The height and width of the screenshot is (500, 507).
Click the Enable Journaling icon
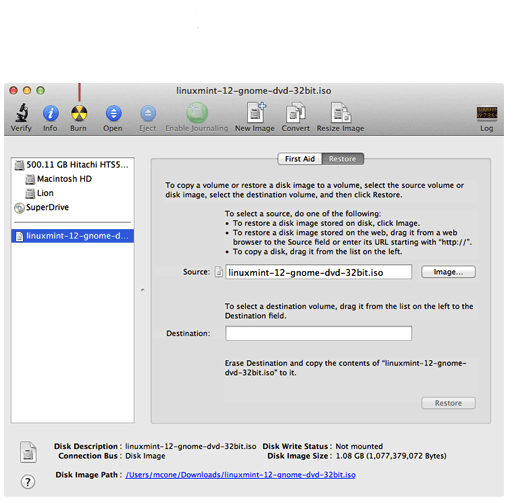[197, 113]
